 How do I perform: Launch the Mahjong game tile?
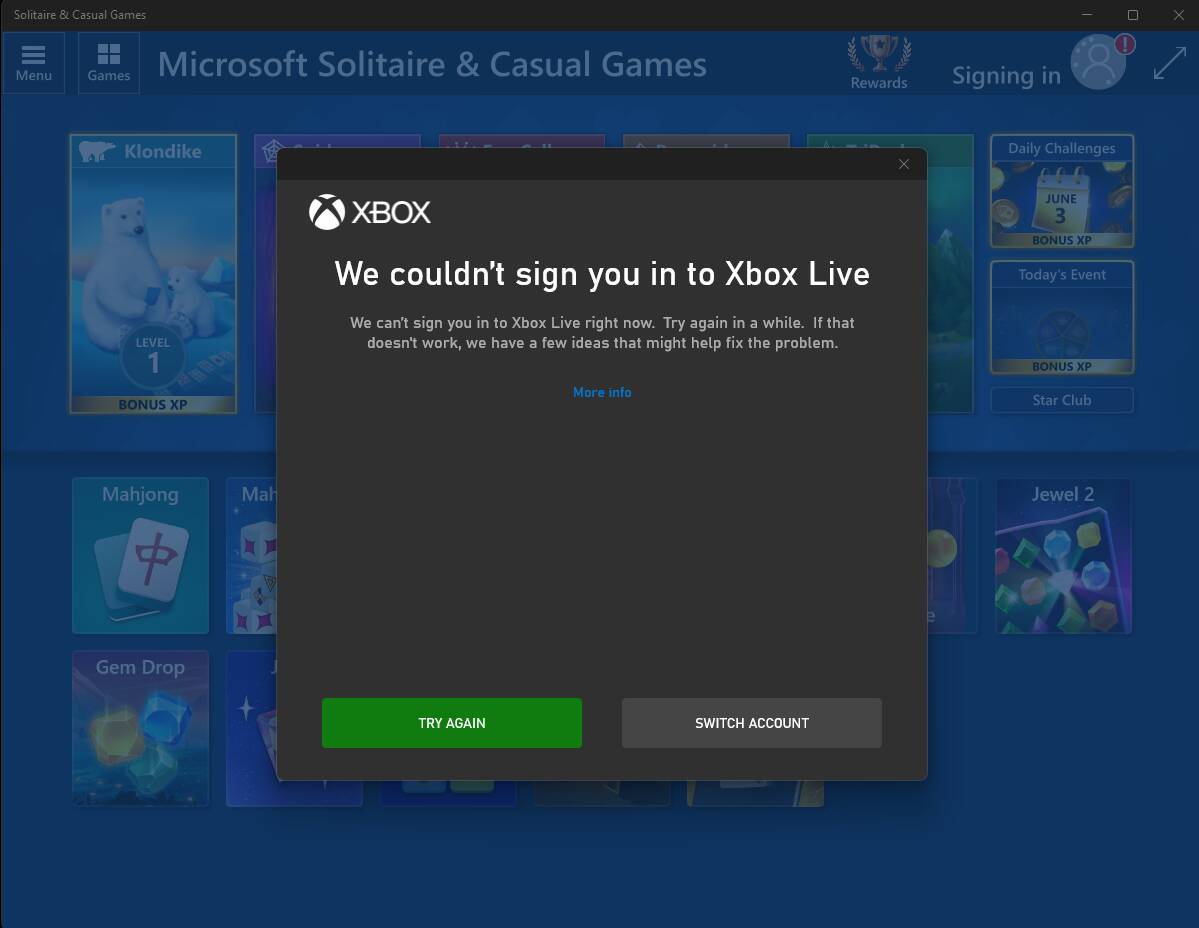141,556
